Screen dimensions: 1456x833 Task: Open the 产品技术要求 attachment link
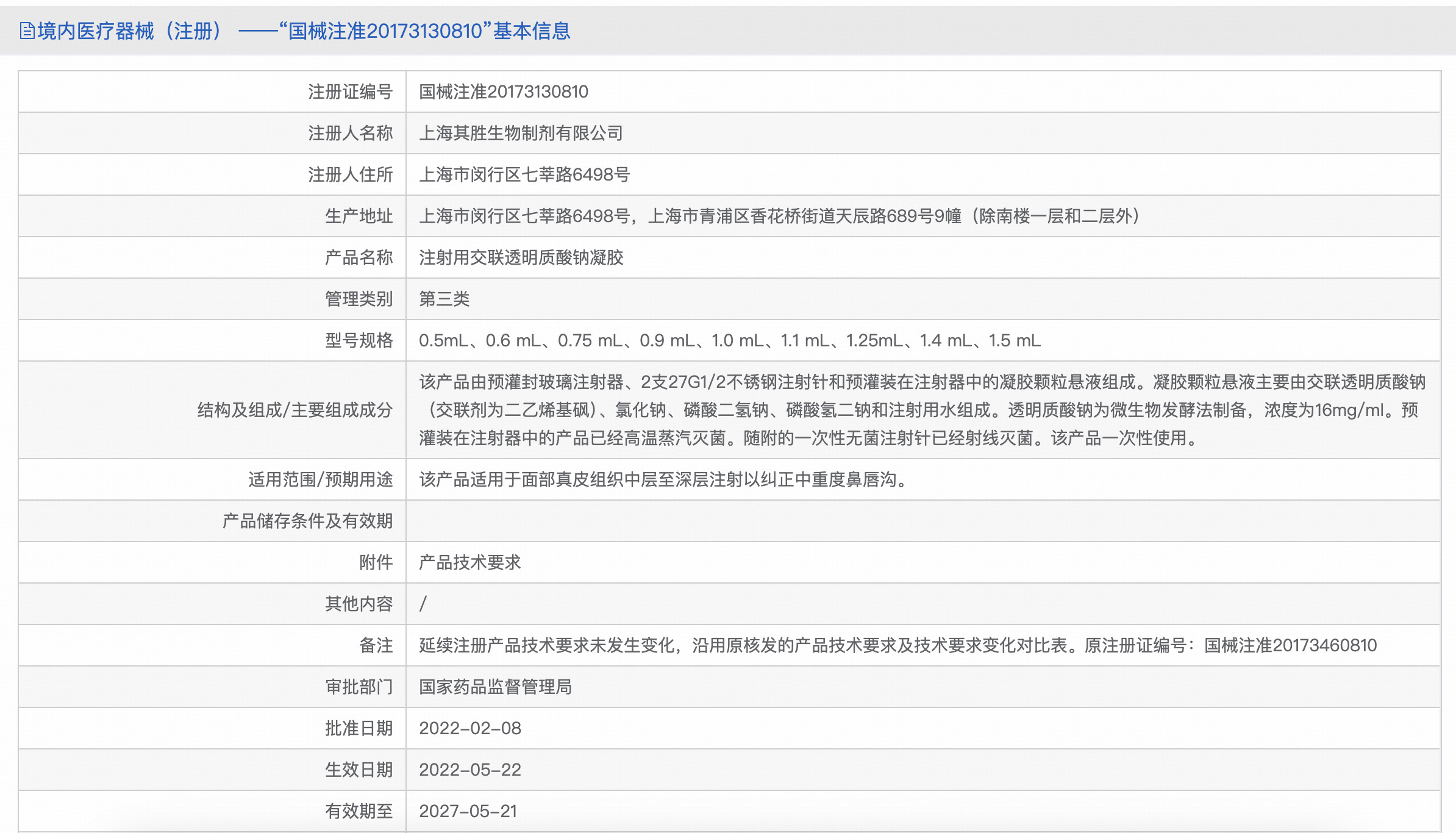coord(469,562)
